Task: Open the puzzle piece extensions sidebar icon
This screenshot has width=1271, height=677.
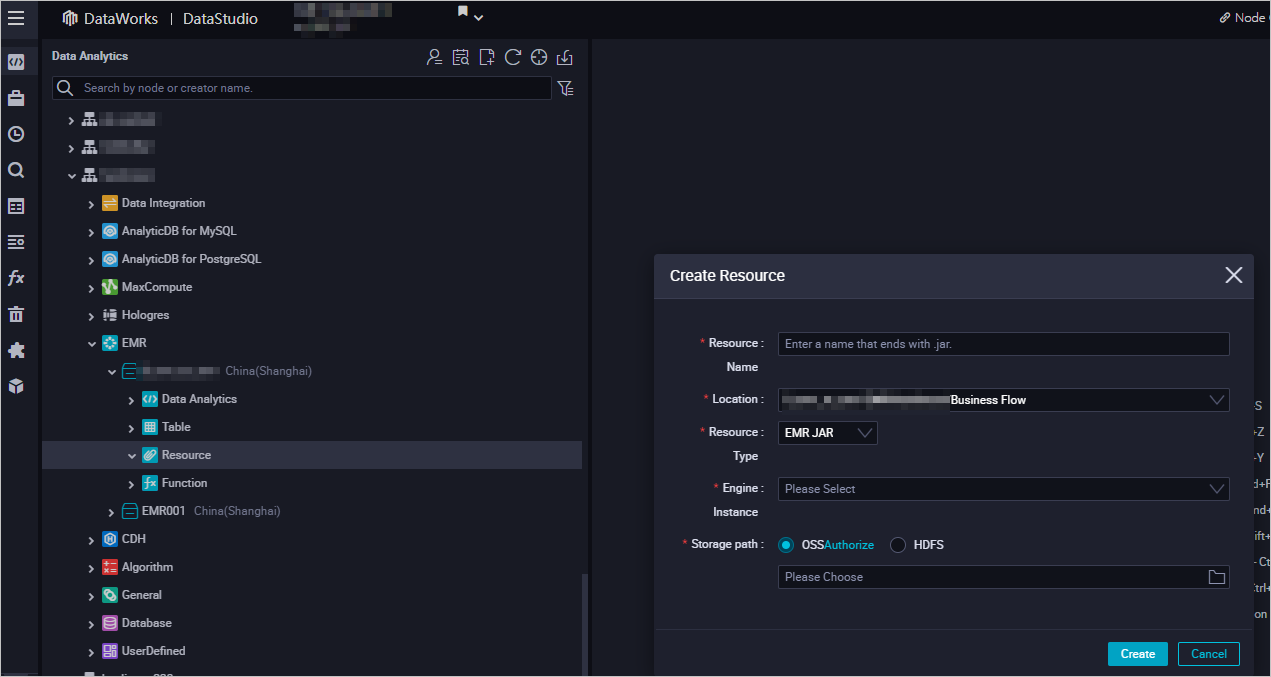Action: pyautogui.click(x=16, y=350)
